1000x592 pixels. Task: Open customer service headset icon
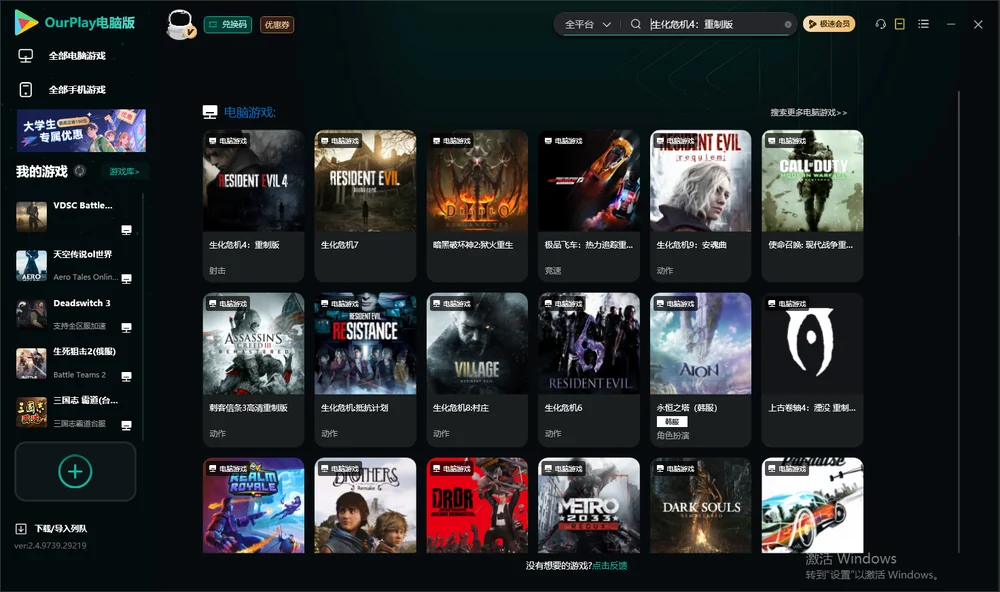click(x=881, y=24)
